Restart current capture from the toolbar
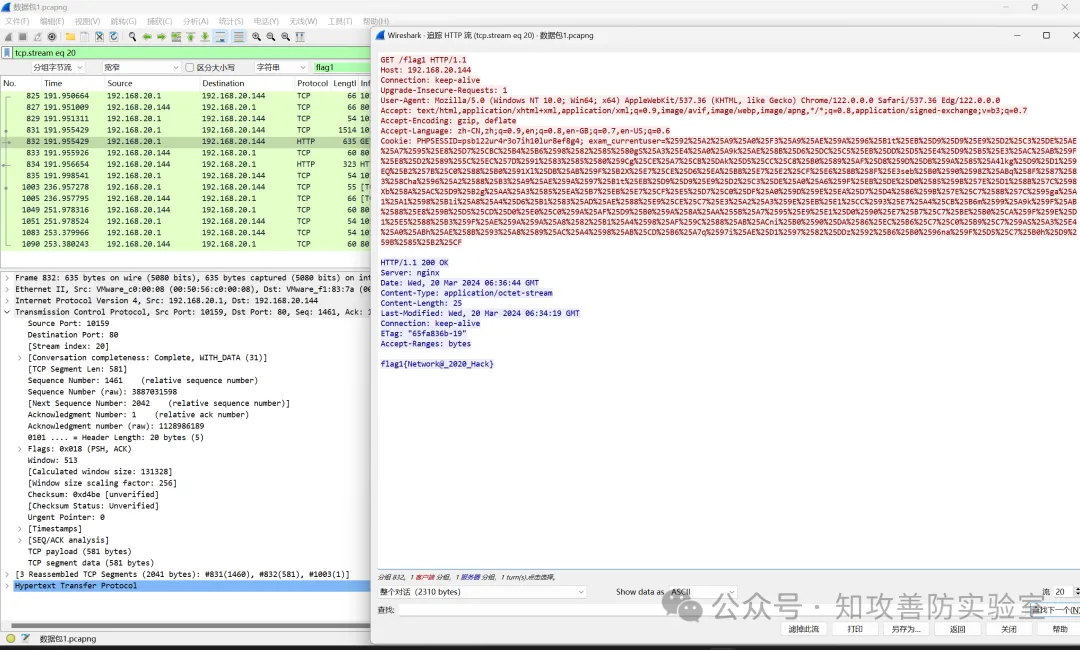Image resolution: width=1080 pixels, height=650 pixels. [37, 36]
